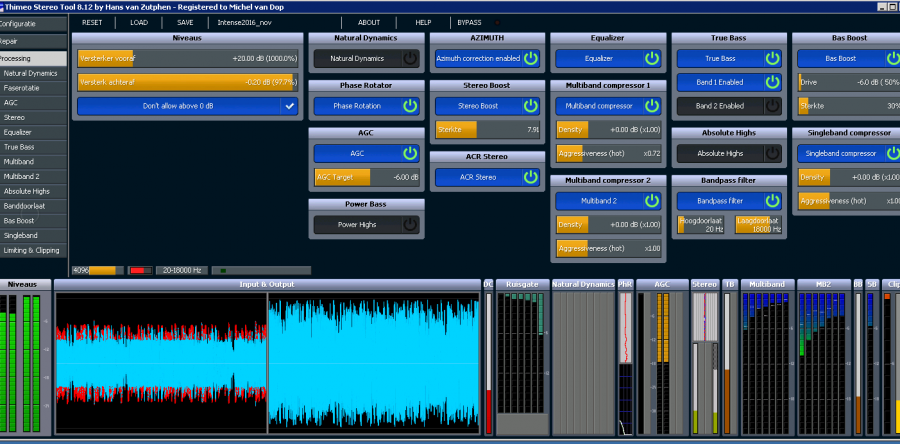Screen dimensions: 900x444
Task: Toggle Band 2 Enabled power icon
Action: (x=773, y=106)
